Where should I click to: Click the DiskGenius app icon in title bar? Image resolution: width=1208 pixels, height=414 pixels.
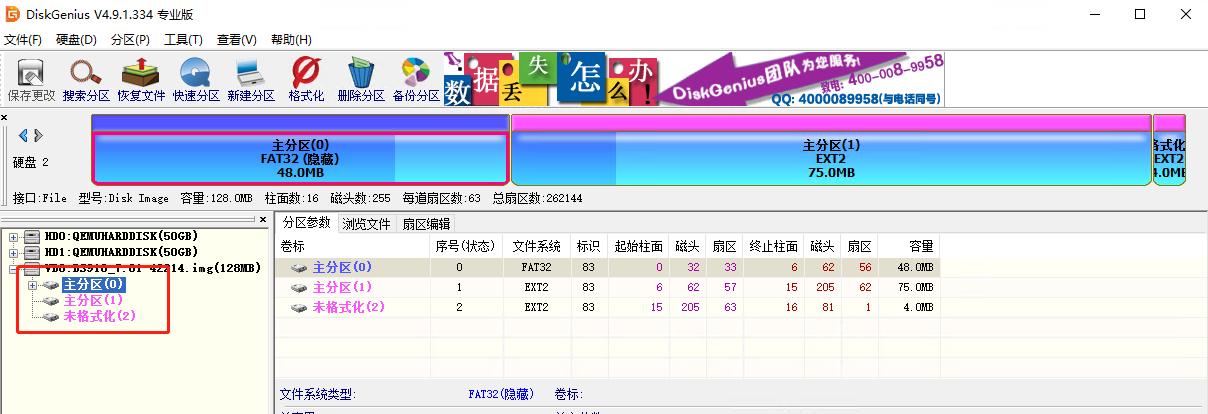click(x=13, y=14)
